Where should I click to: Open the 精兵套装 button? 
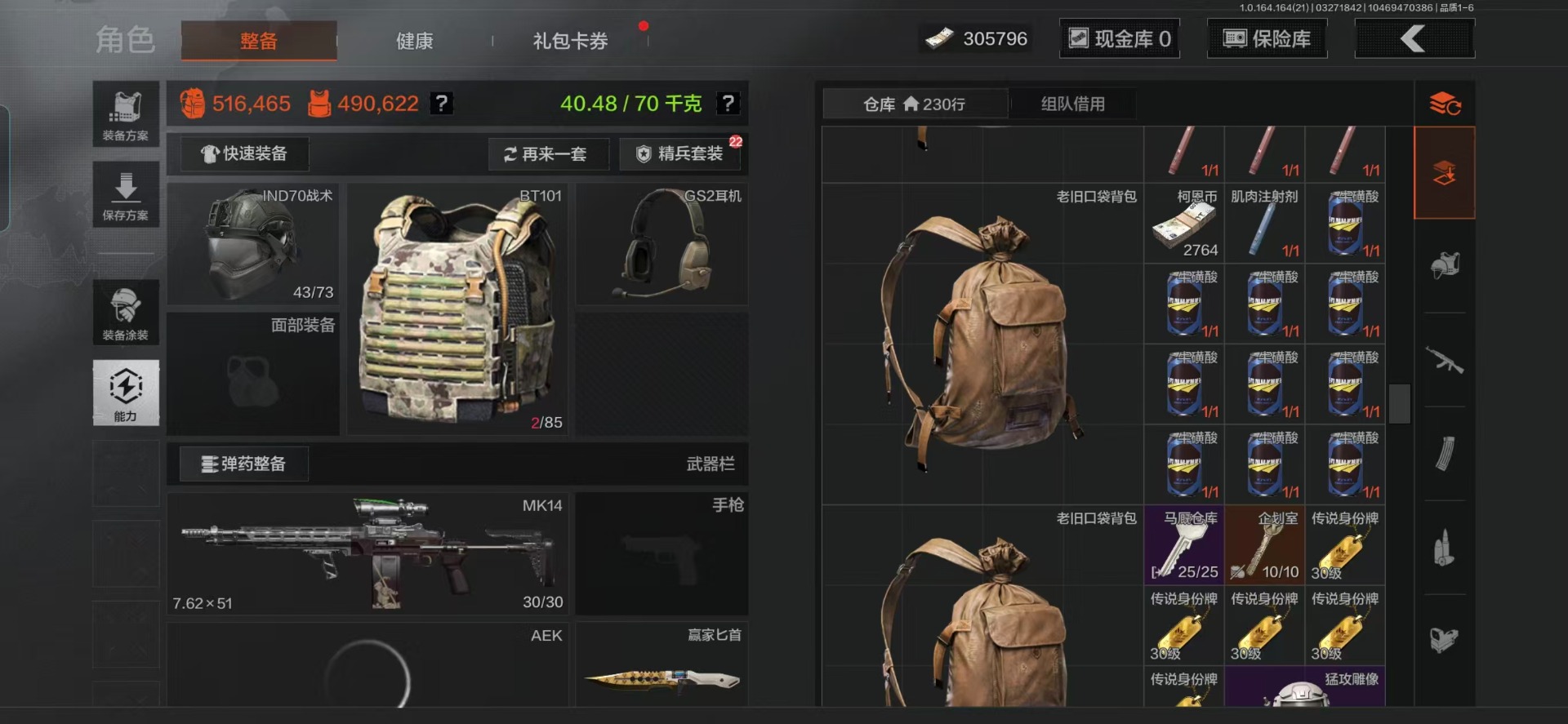point(680,153)
